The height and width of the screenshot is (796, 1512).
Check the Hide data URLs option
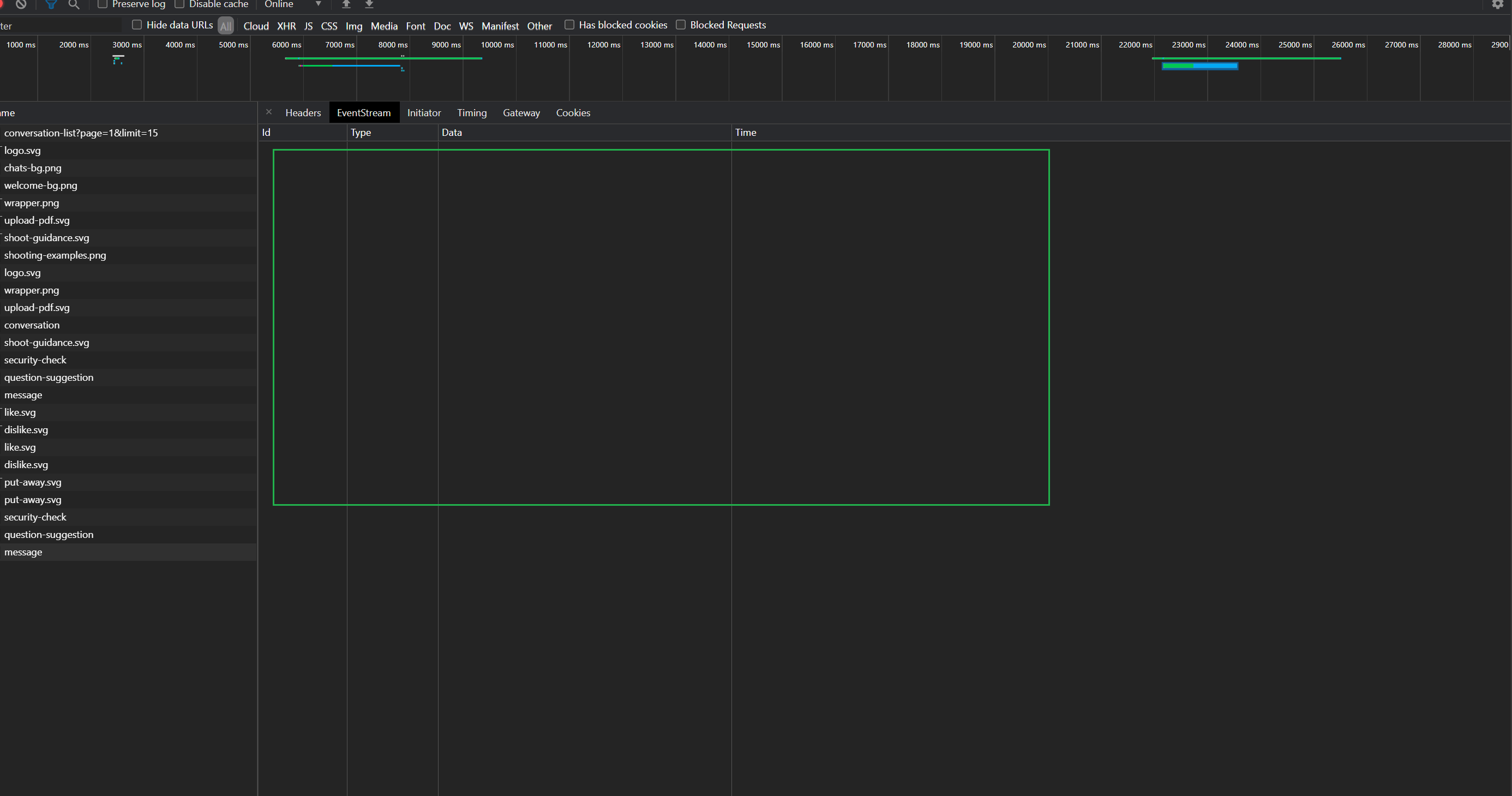click(x=137, y=25)
